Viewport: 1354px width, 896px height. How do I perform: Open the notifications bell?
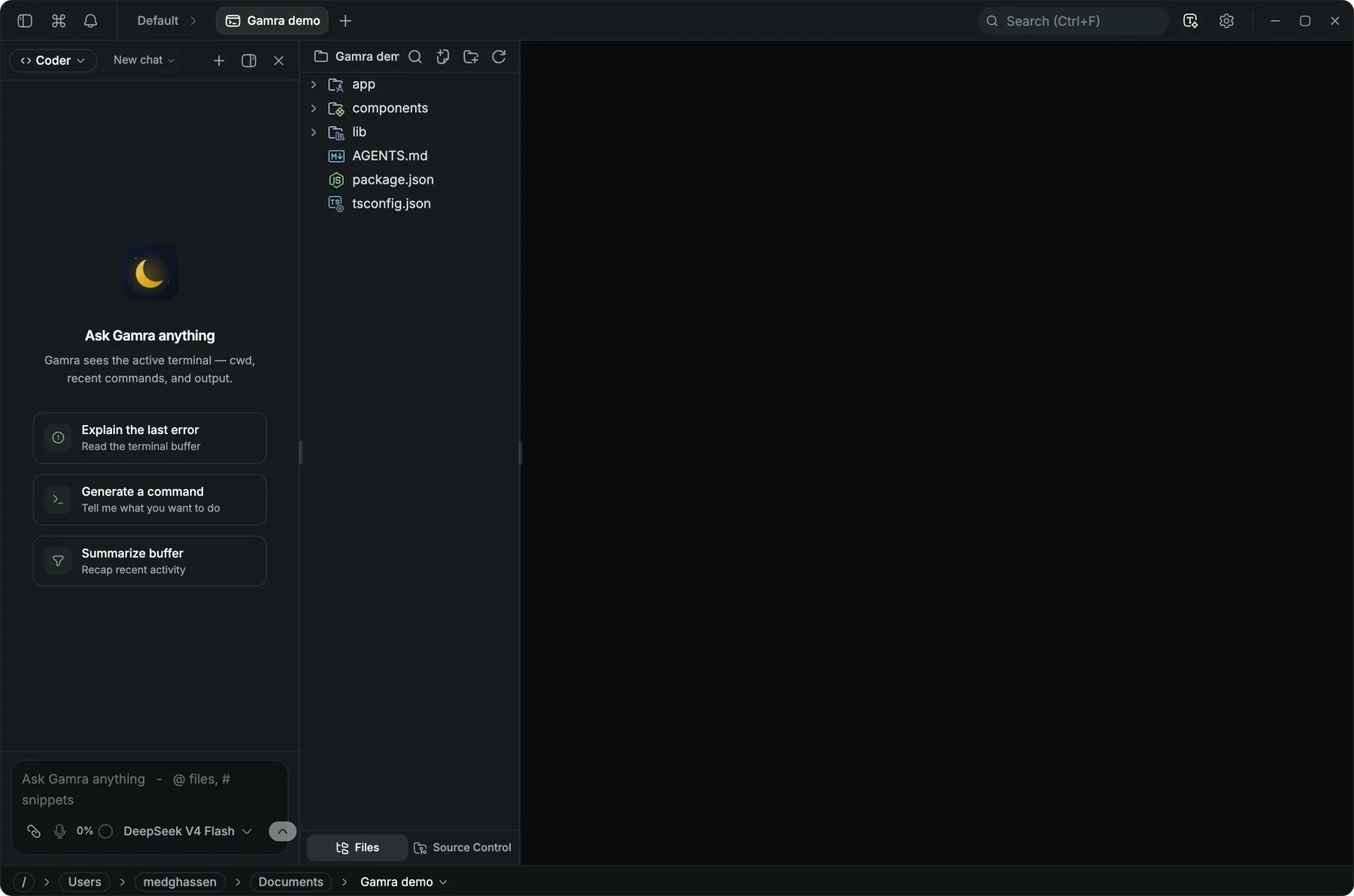[90, 21]
